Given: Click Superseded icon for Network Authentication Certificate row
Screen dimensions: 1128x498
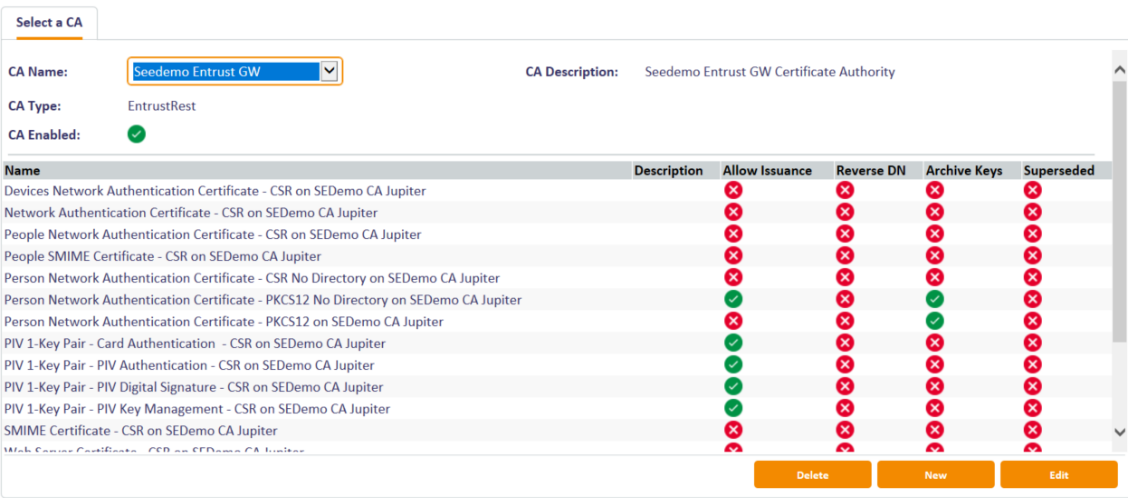Looking at the screenshot, I should point(1033,212).
